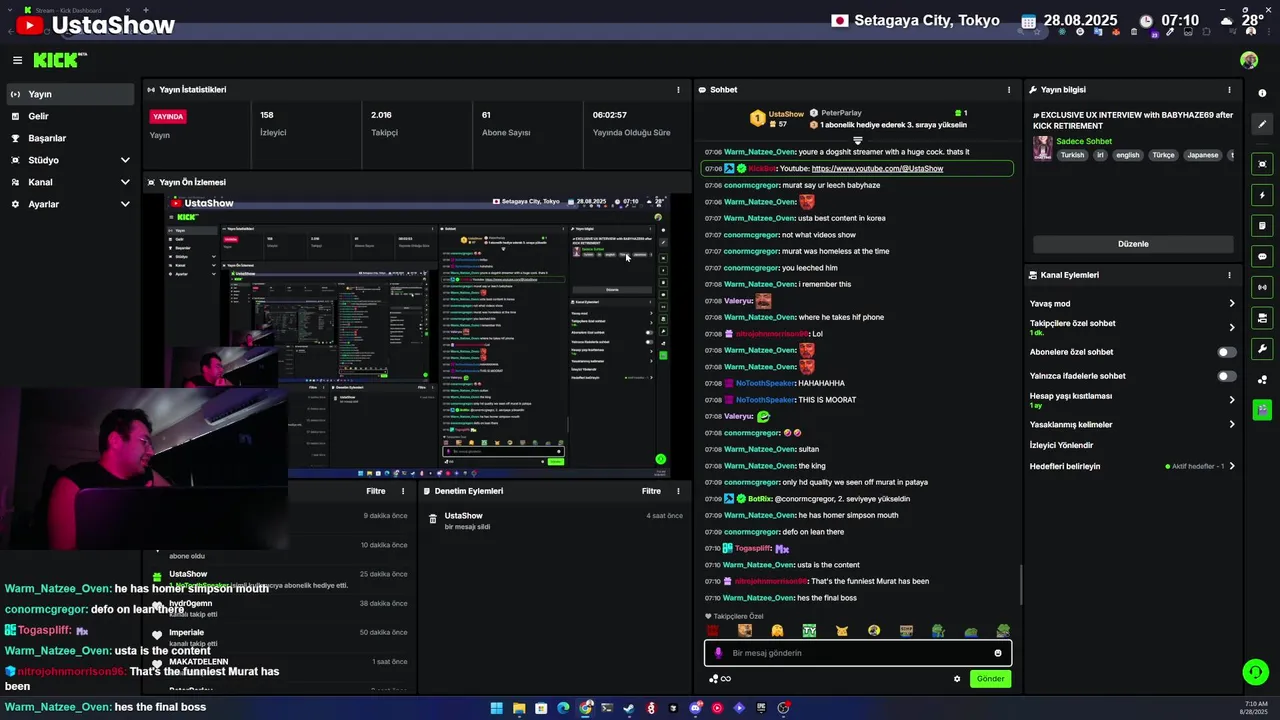Focus the Bir mesaj gönderin input
This screenshot has width=1280, height=720.
pyautogui.click(x=860, y=653)
